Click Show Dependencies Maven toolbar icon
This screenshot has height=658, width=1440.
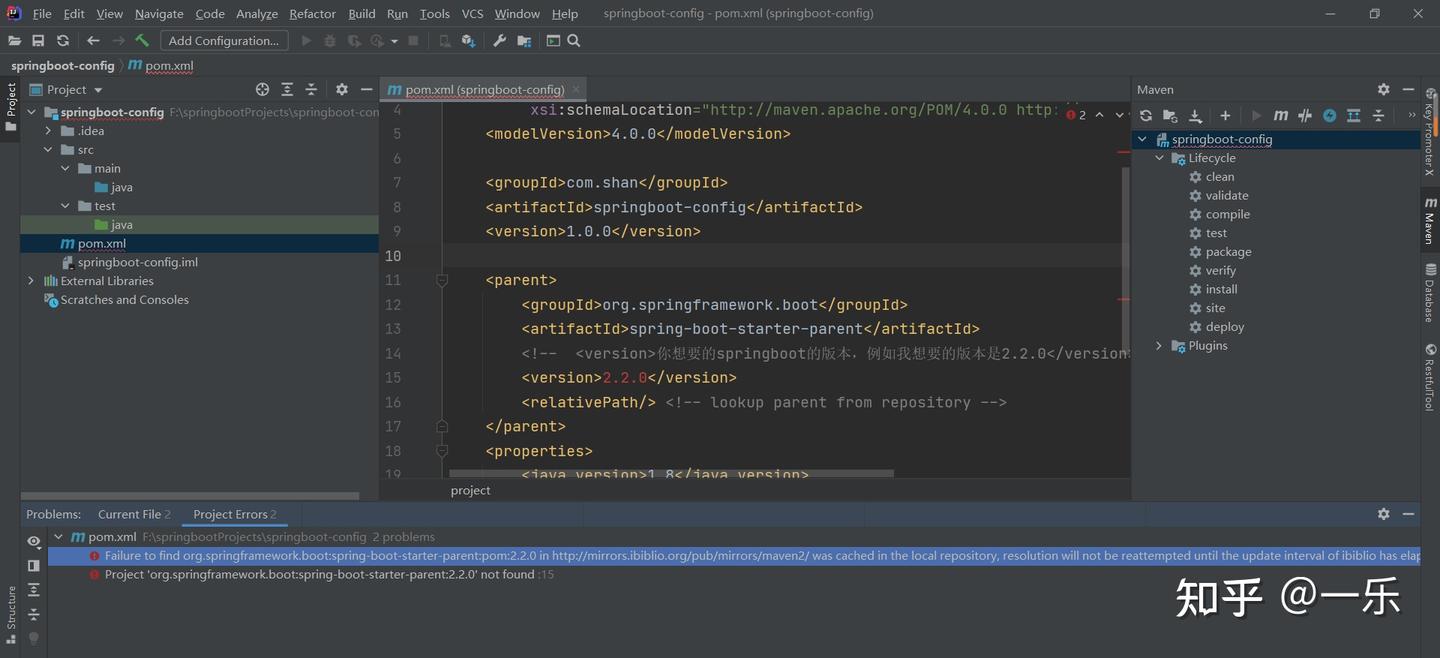pyautogui.click(x=1354, y=116)
